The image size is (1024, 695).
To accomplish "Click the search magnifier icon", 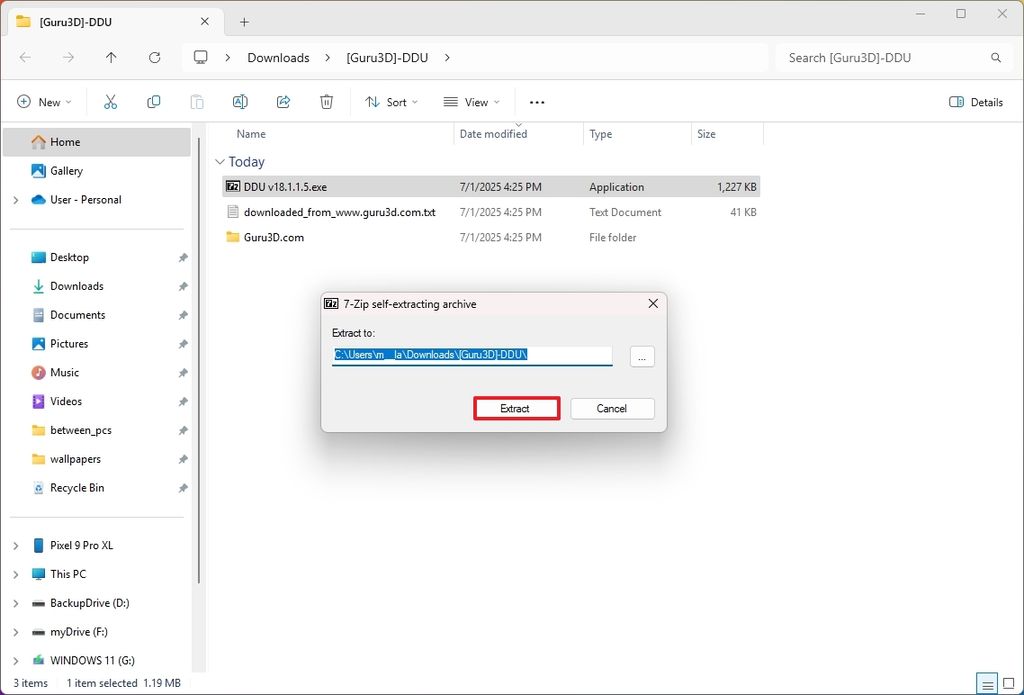I will [x=996, y=57].
